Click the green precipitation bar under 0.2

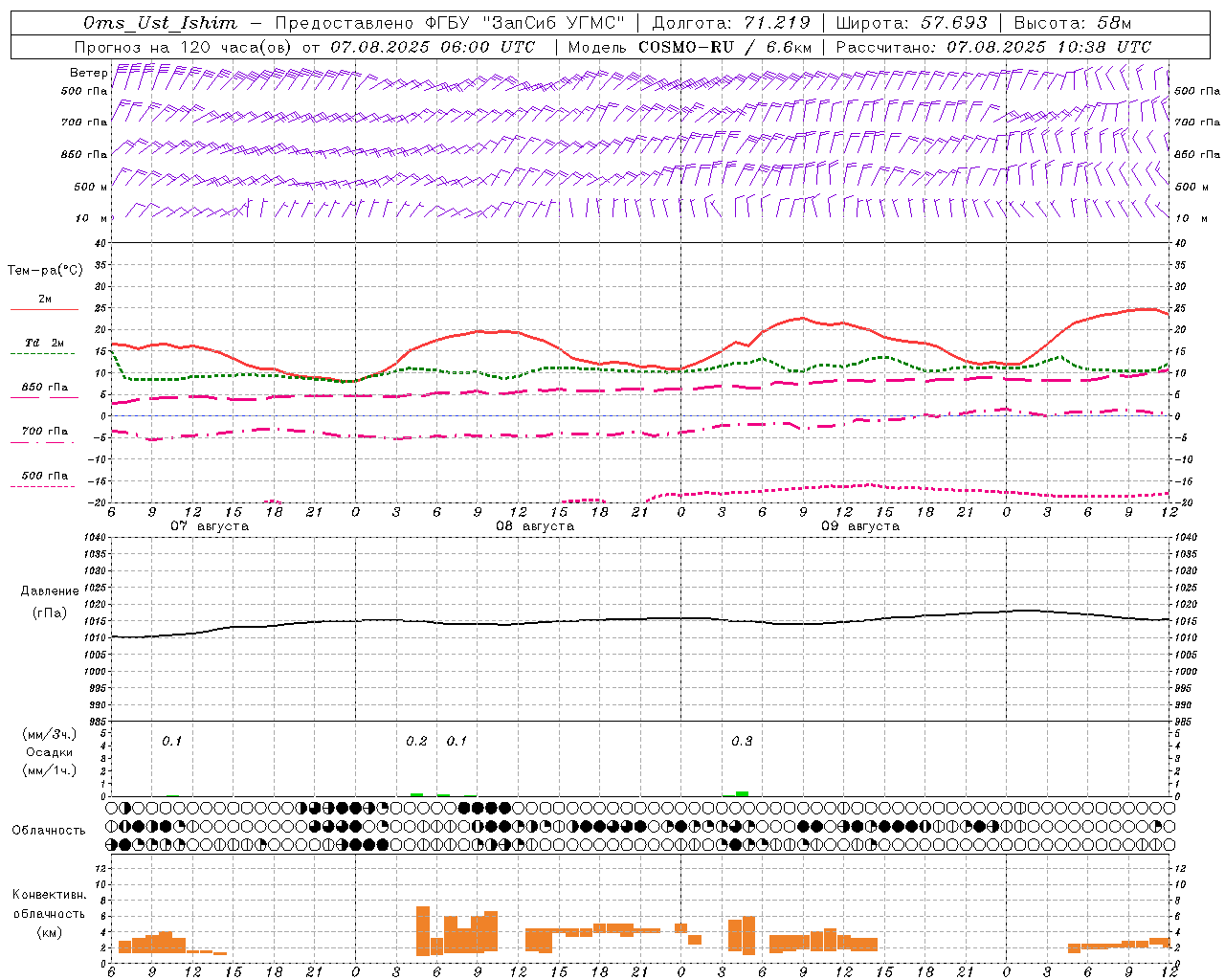[x=416, y=794]
